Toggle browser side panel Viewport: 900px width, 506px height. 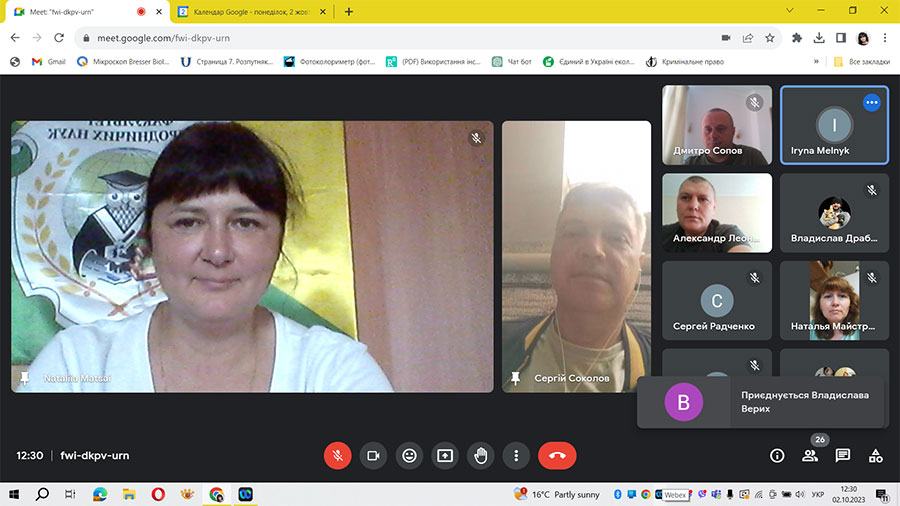point(841,38)
